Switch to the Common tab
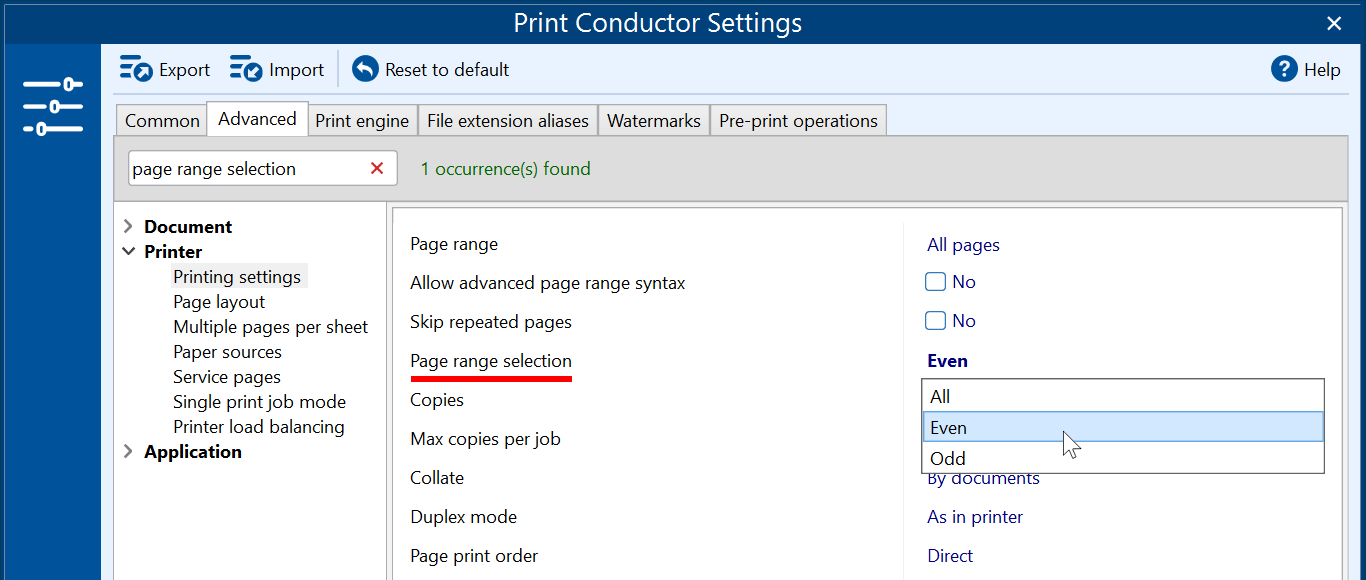The height and width of the screenshot is (580, 1366). click(x=162, y=120)
